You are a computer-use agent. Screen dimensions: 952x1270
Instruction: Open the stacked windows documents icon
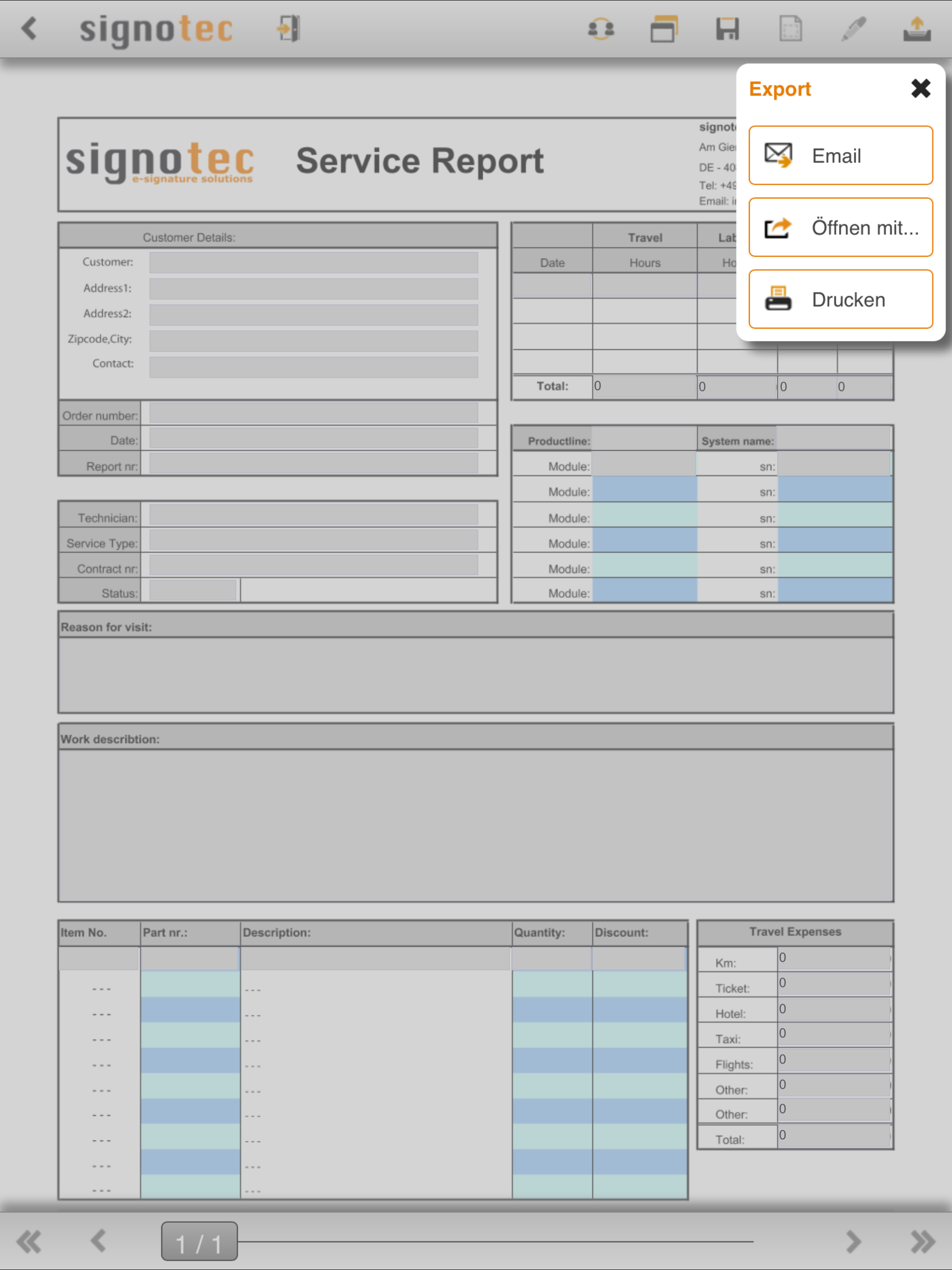664,29
